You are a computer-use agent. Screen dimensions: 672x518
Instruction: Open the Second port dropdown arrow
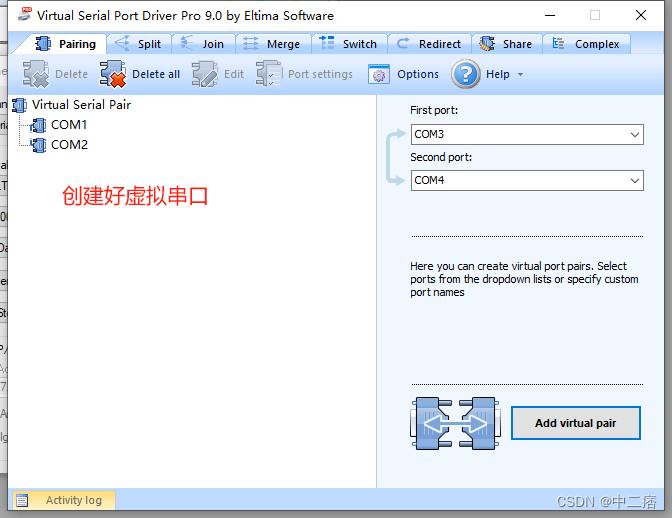click(x=635, y=180)
